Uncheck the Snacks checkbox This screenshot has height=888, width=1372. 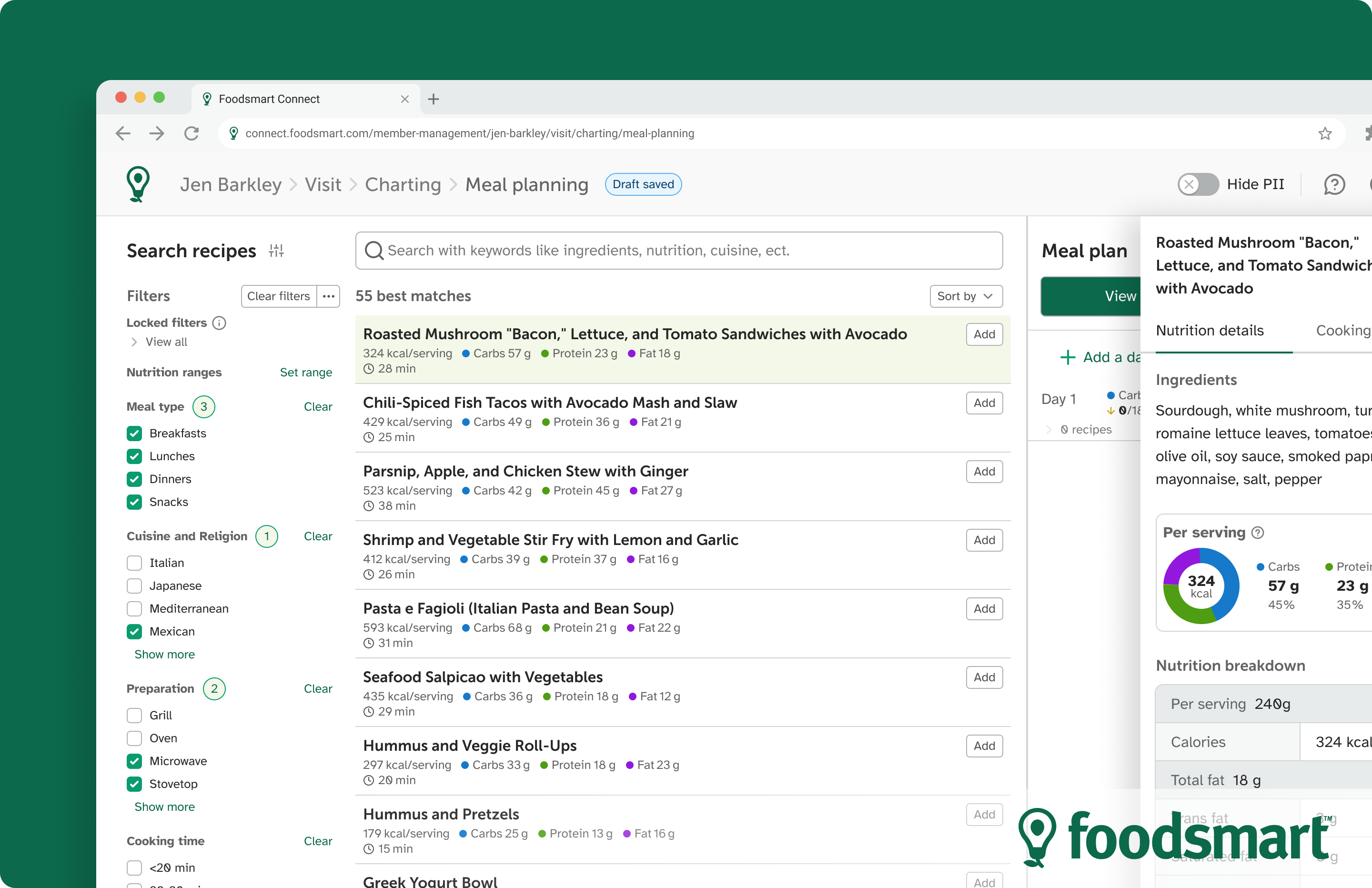[134, 502]
